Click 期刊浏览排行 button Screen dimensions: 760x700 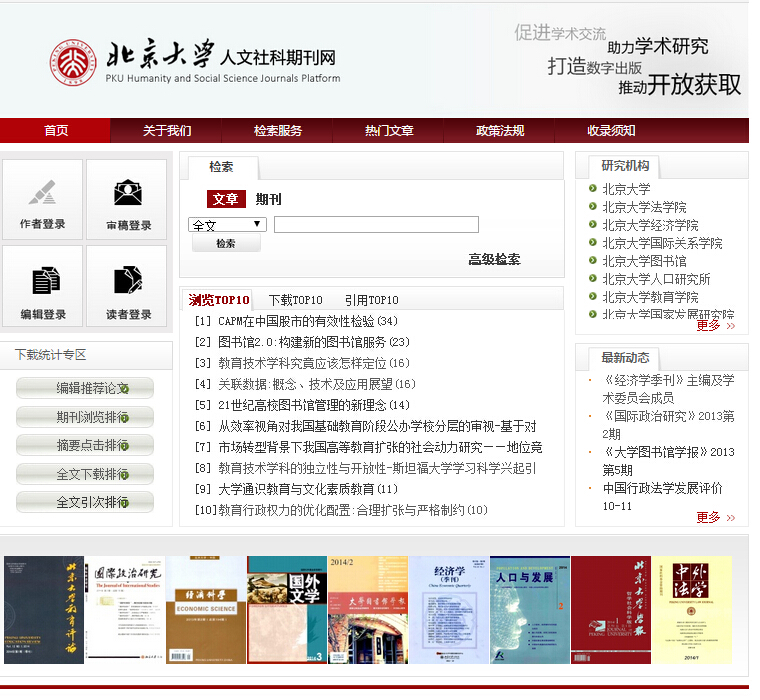(x=85, y=417)
